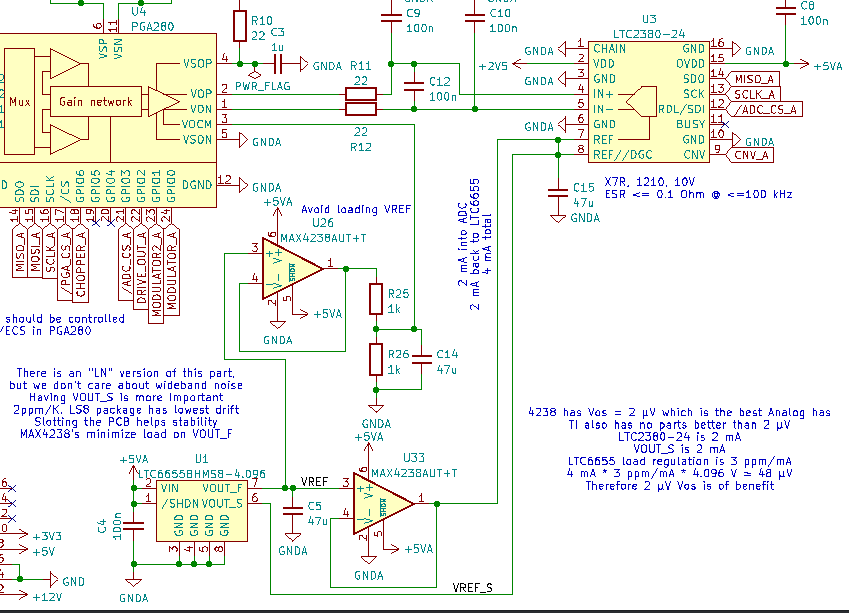This screenshot has width=849, height=613.
Task: Click the VOCM pin name on PGA280
Action: [197, 124]
